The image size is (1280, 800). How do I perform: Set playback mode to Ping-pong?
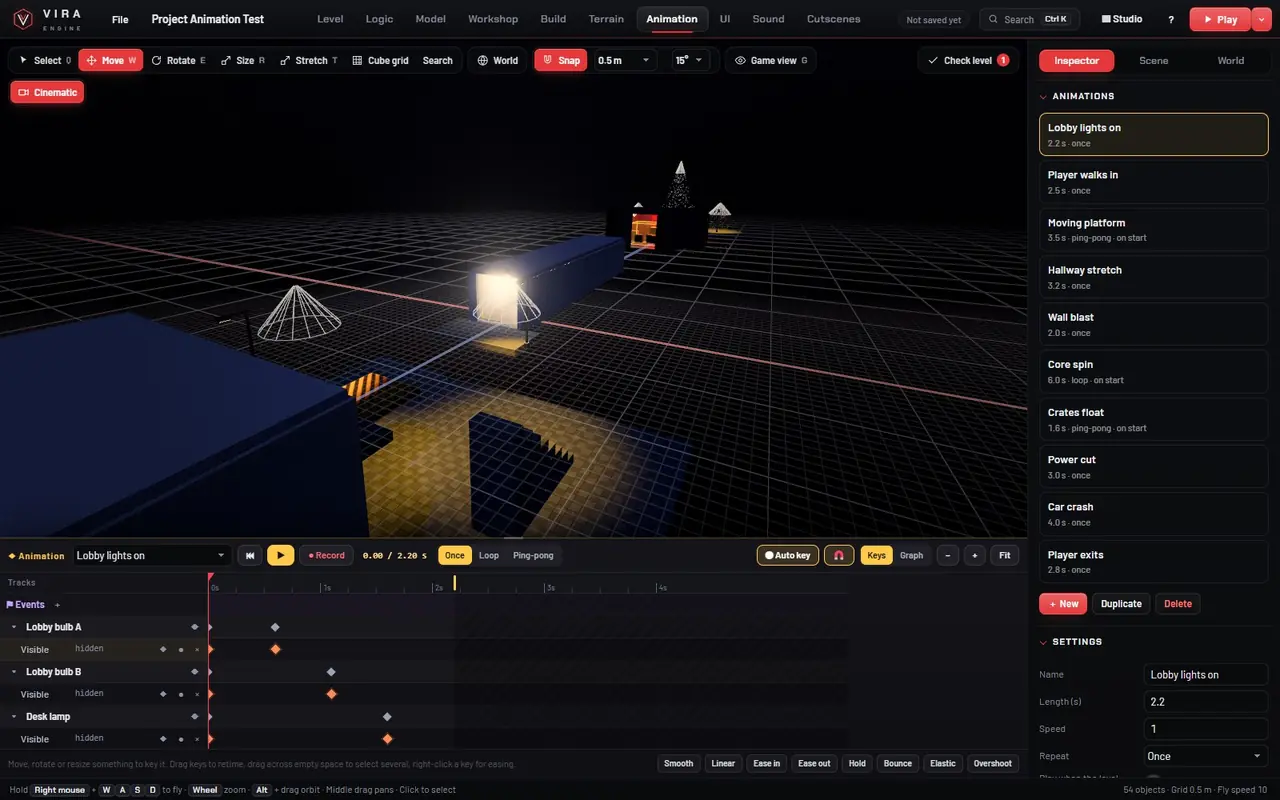click(x=533, y=555)
